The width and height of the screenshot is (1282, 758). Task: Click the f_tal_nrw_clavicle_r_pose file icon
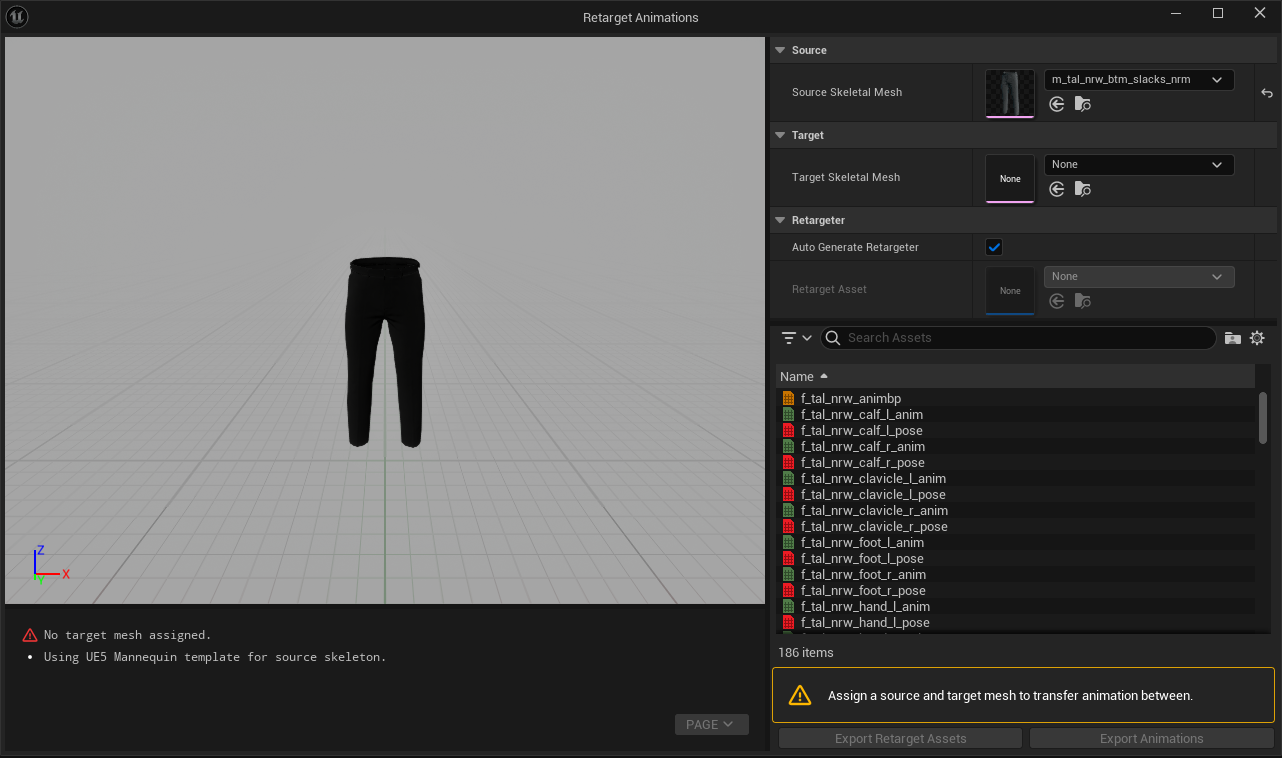click(x=788, y=527)
